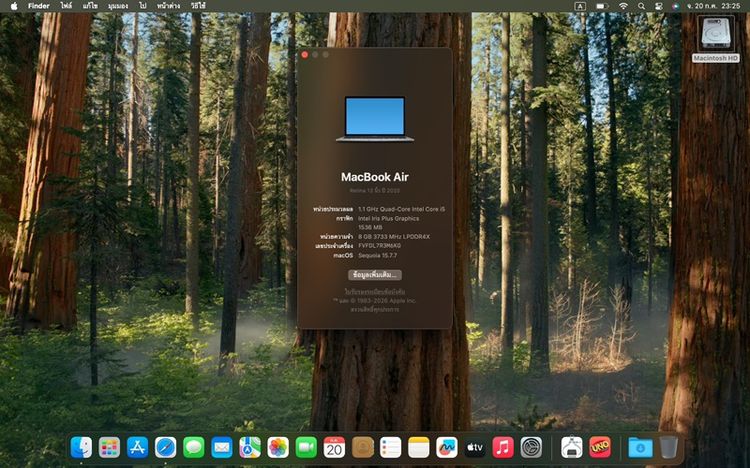Click the 1536 MB graphics memory value

(370, 227)
